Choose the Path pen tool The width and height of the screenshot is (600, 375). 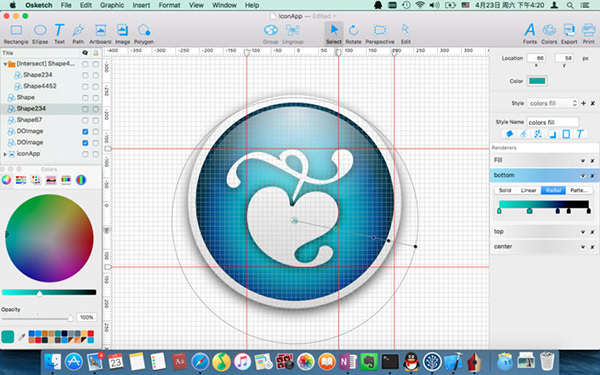[x=78, y=34]
